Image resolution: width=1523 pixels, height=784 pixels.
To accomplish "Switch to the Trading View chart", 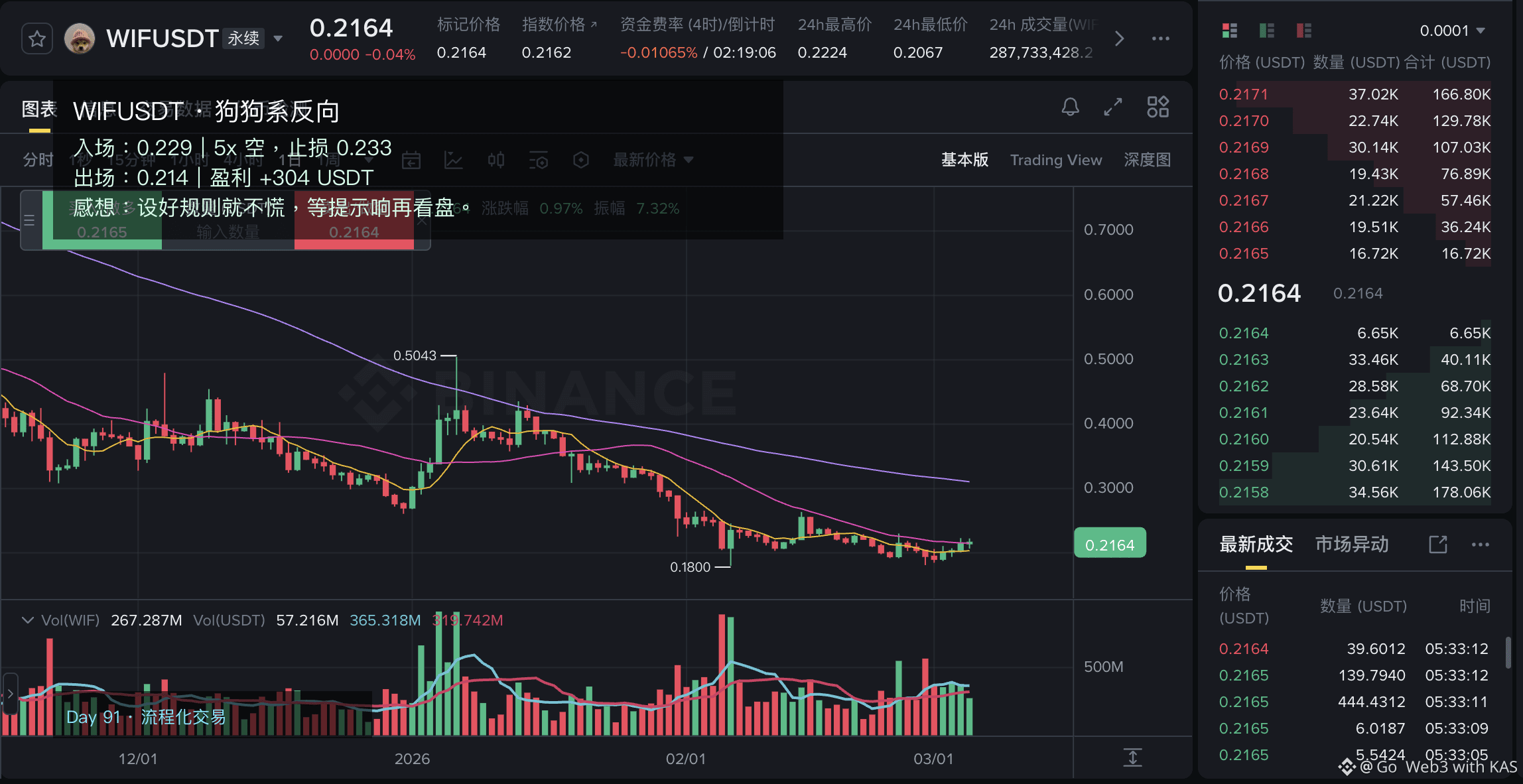I will [1056, 160].
